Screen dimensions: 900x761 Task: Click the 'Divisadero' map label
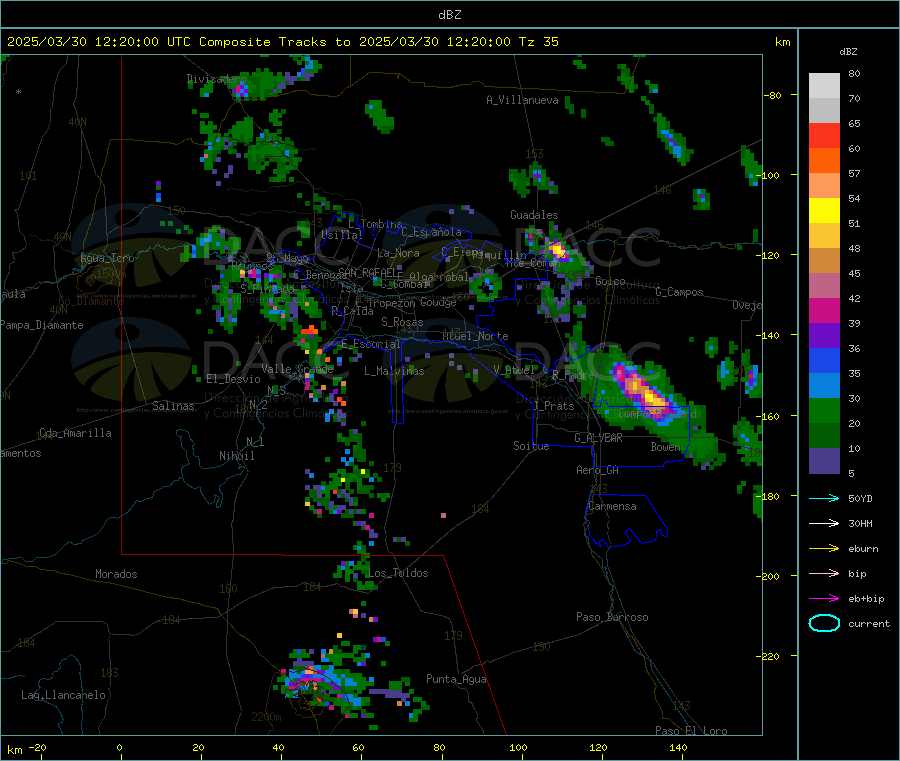(x=216, y=79)
